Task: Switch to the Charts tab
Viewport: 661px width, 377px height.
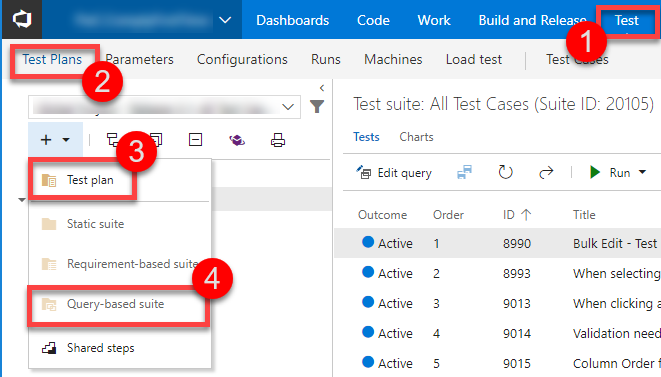Action: click(x=416, y=137)
